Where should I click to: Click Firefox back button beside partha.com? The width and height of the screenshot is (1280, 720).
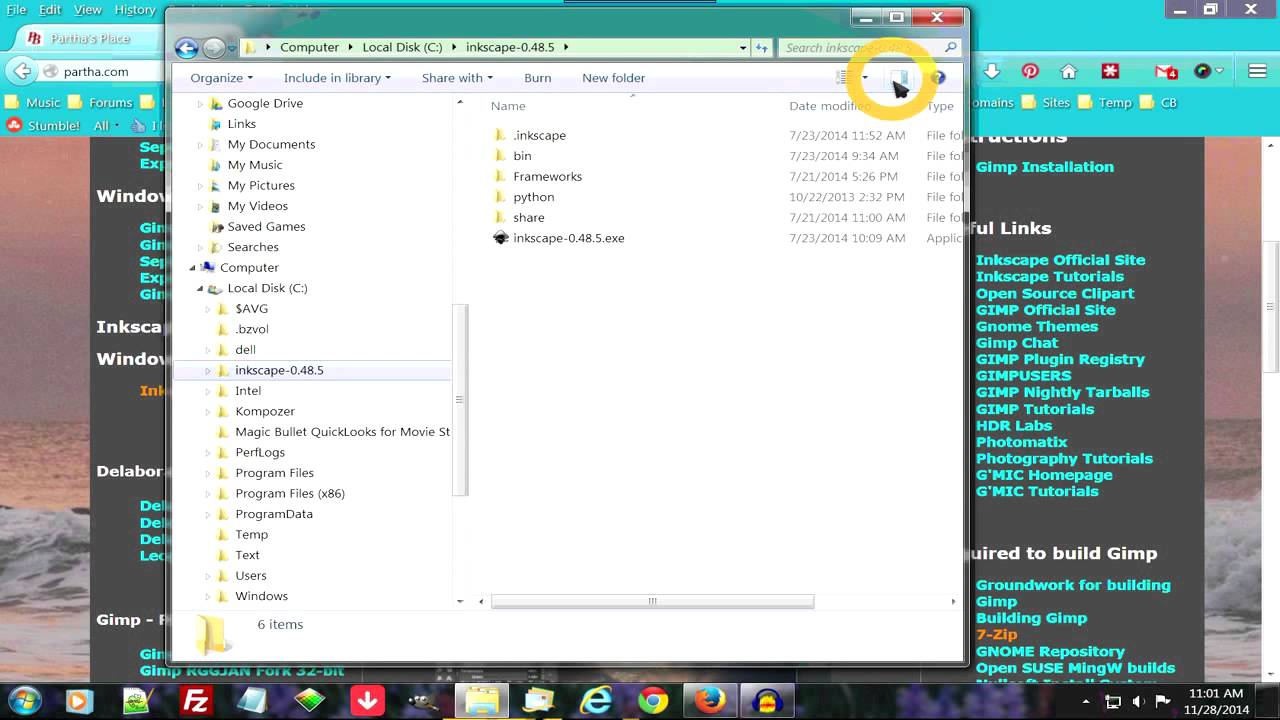[x=22, y=71]
